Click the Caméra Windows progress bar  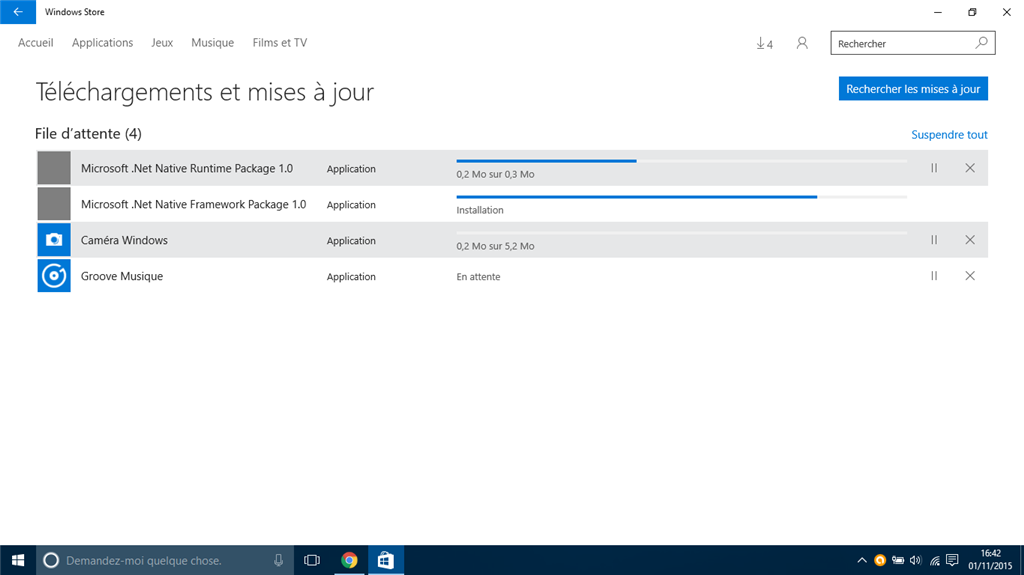click(681, 233)
